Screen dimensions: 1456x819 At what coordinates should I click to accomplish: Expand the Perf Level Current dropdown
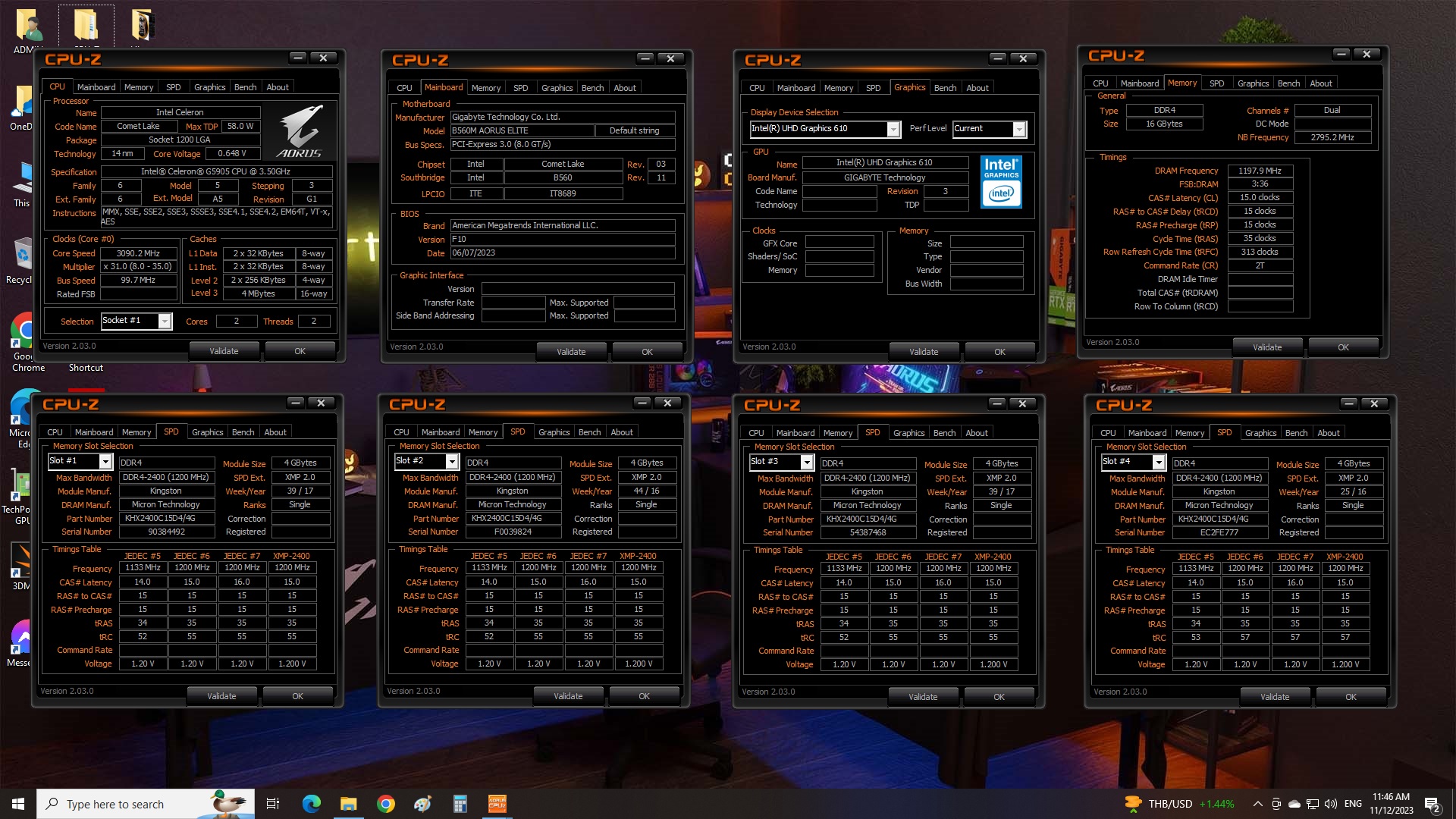[x=1019, y=130]
